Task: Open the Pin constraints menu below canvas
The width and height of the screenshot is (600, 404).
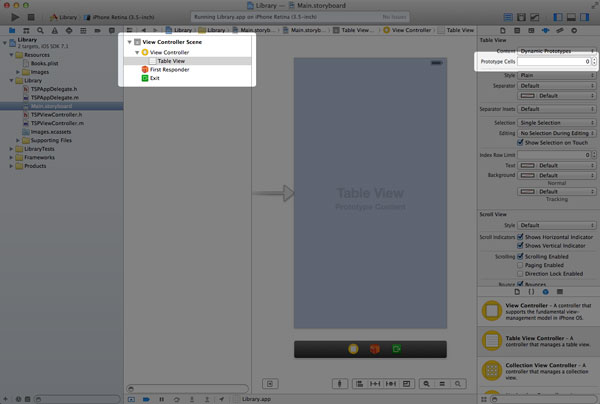Action: [375, 384]
